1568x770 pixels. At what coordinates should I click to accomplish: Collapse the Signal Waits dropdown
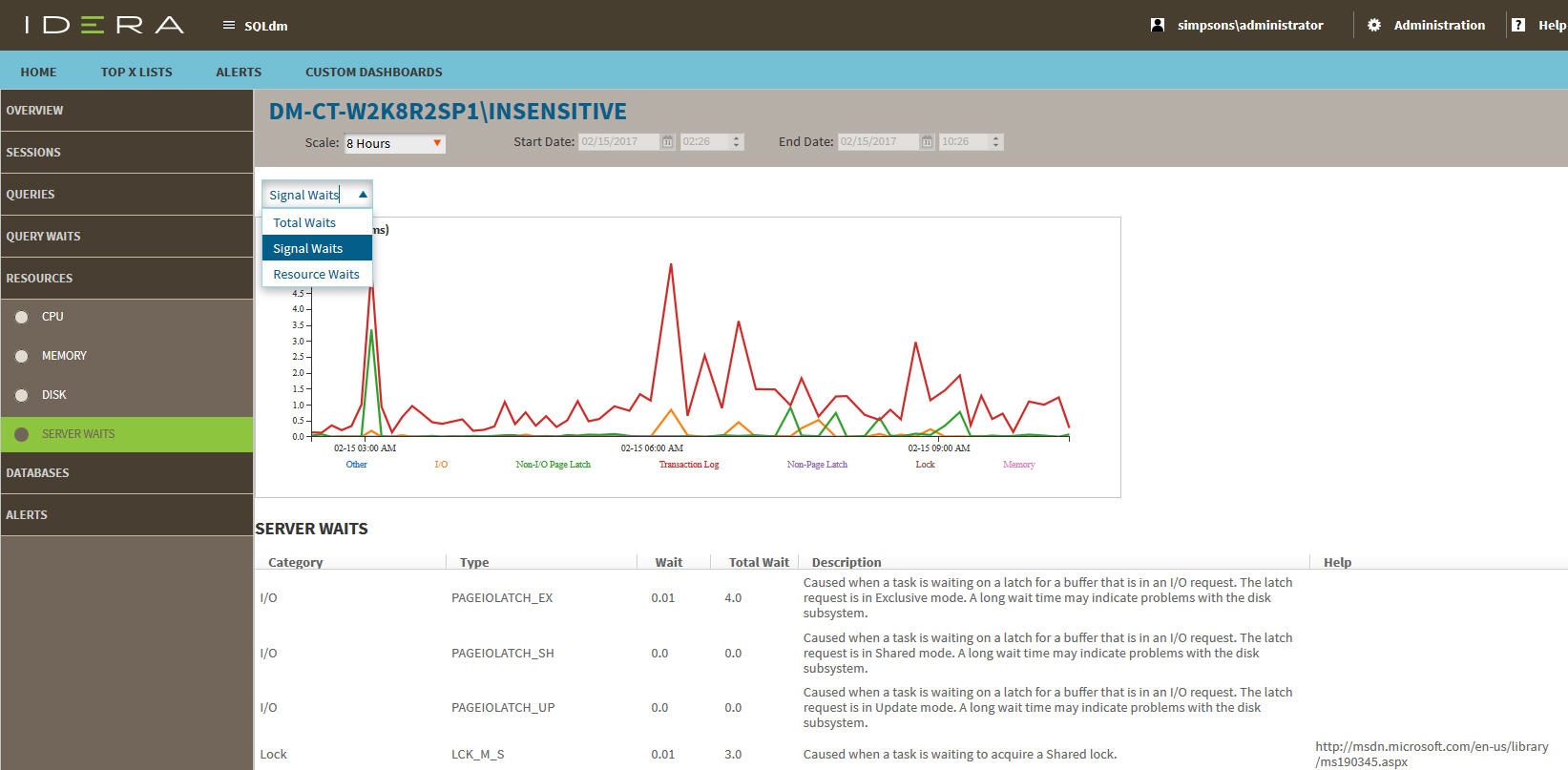(363, 195)
